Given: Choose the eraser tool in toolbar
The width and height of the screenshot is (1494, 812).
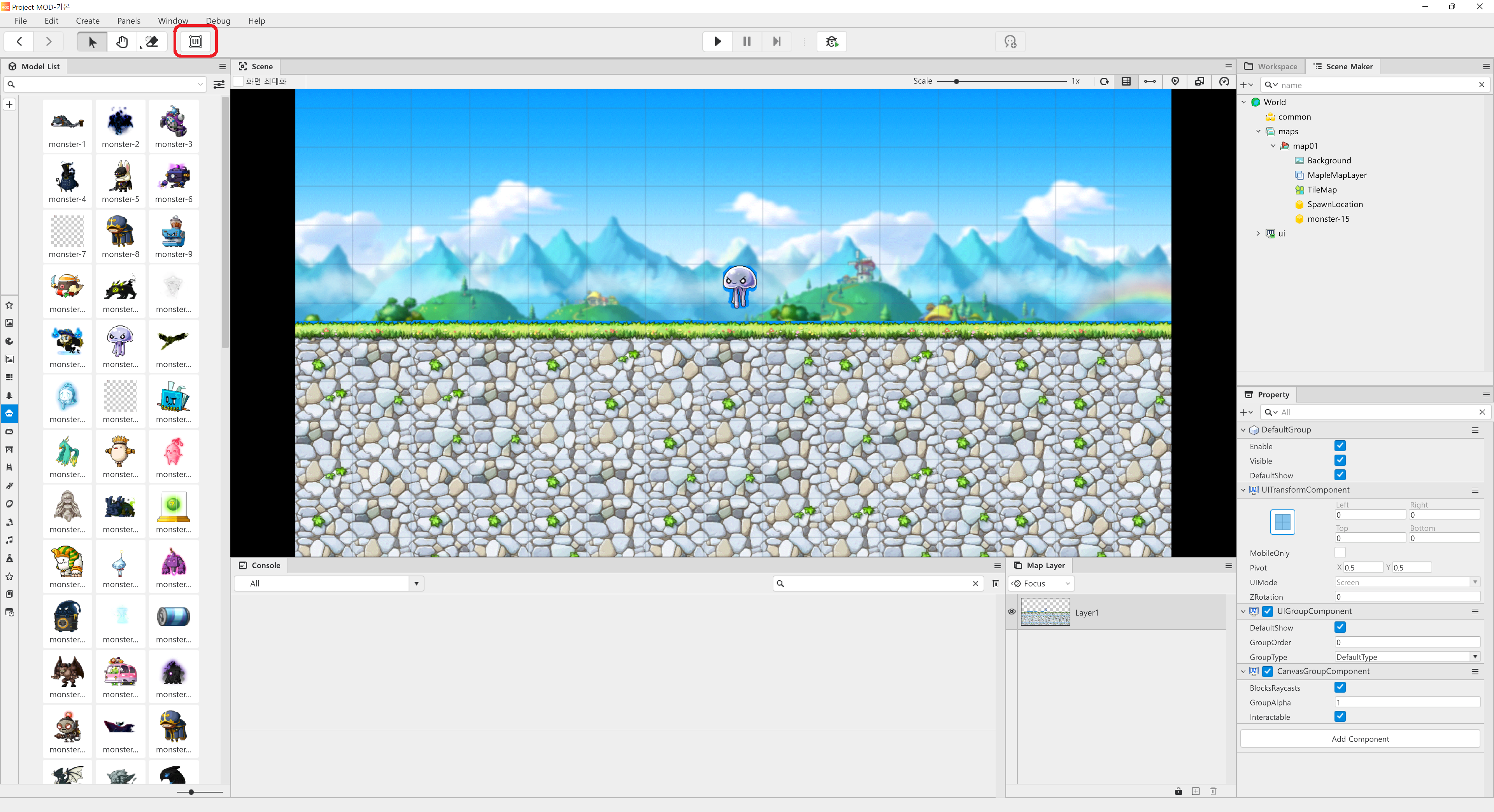Looking at the screenshot, I should click(152, 41).
